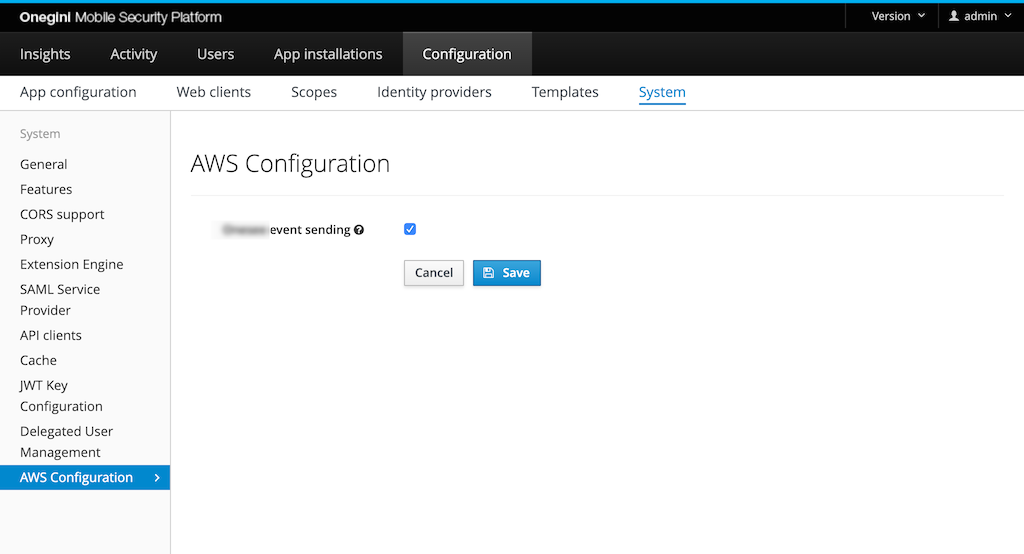The width and height of the screenshot is (1024, 554).
Task: Click the event sending label text
Action: [310, 230]
